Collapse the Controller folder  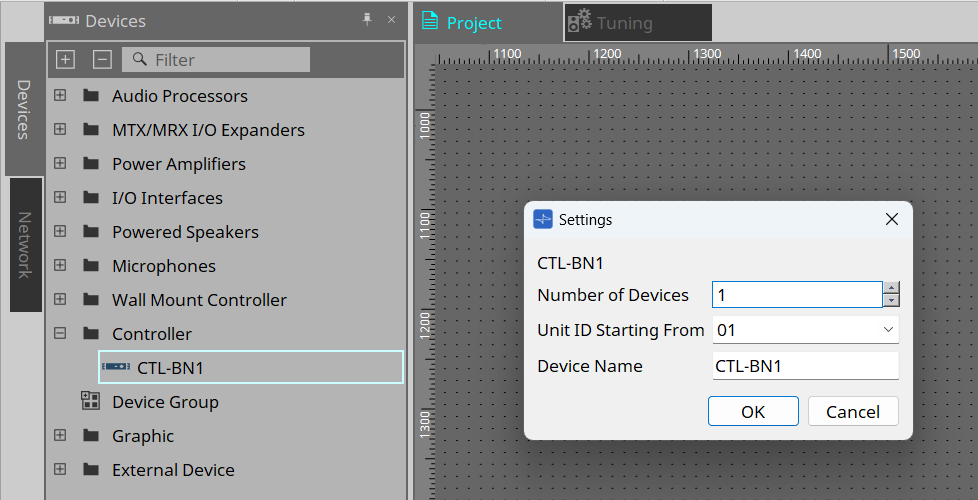60,333
